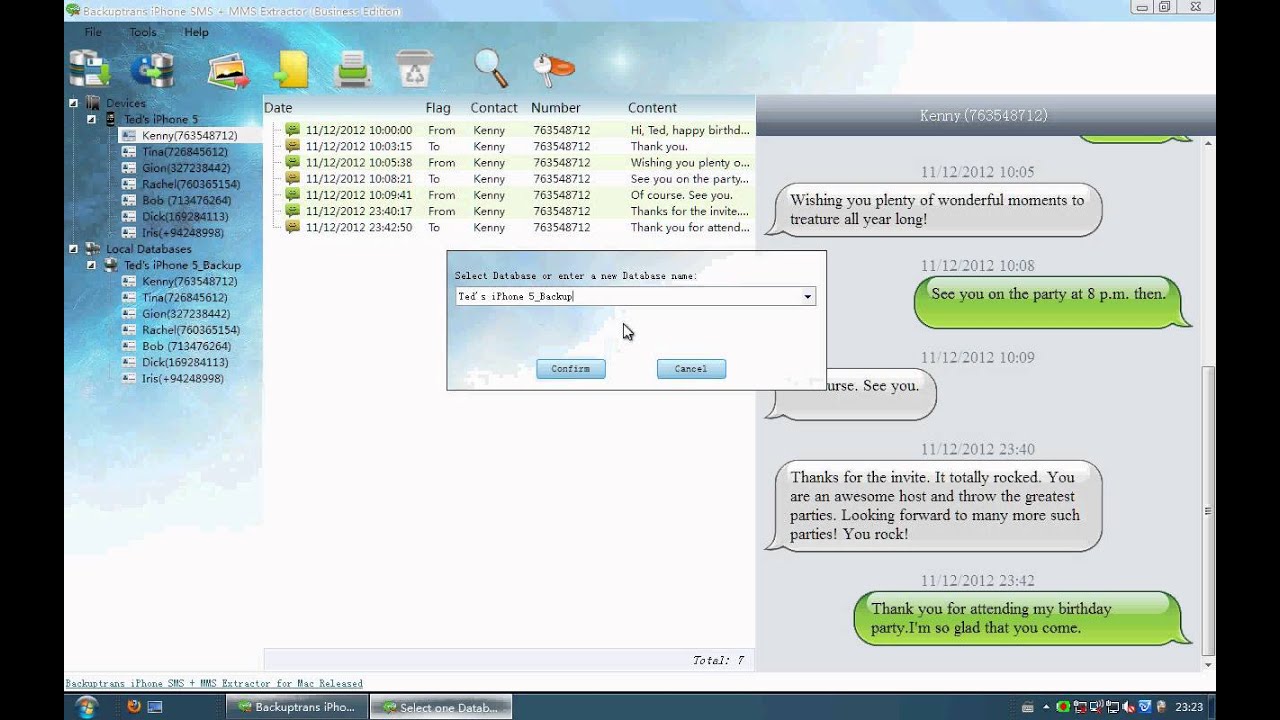The image size is (1280, 720).
Task: Sort messages by the Contact column
Action: pos(494,108)
